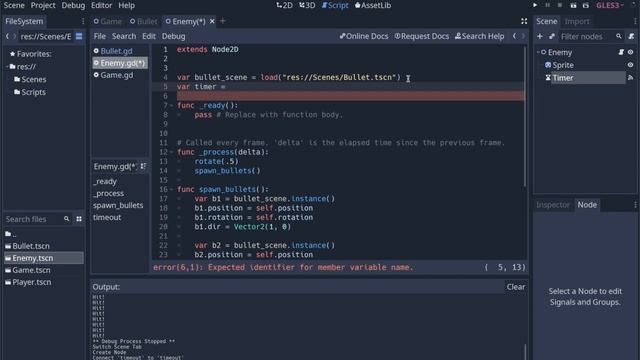640x360 pixels.
Task: Open the Help menu
Action: 127,5
